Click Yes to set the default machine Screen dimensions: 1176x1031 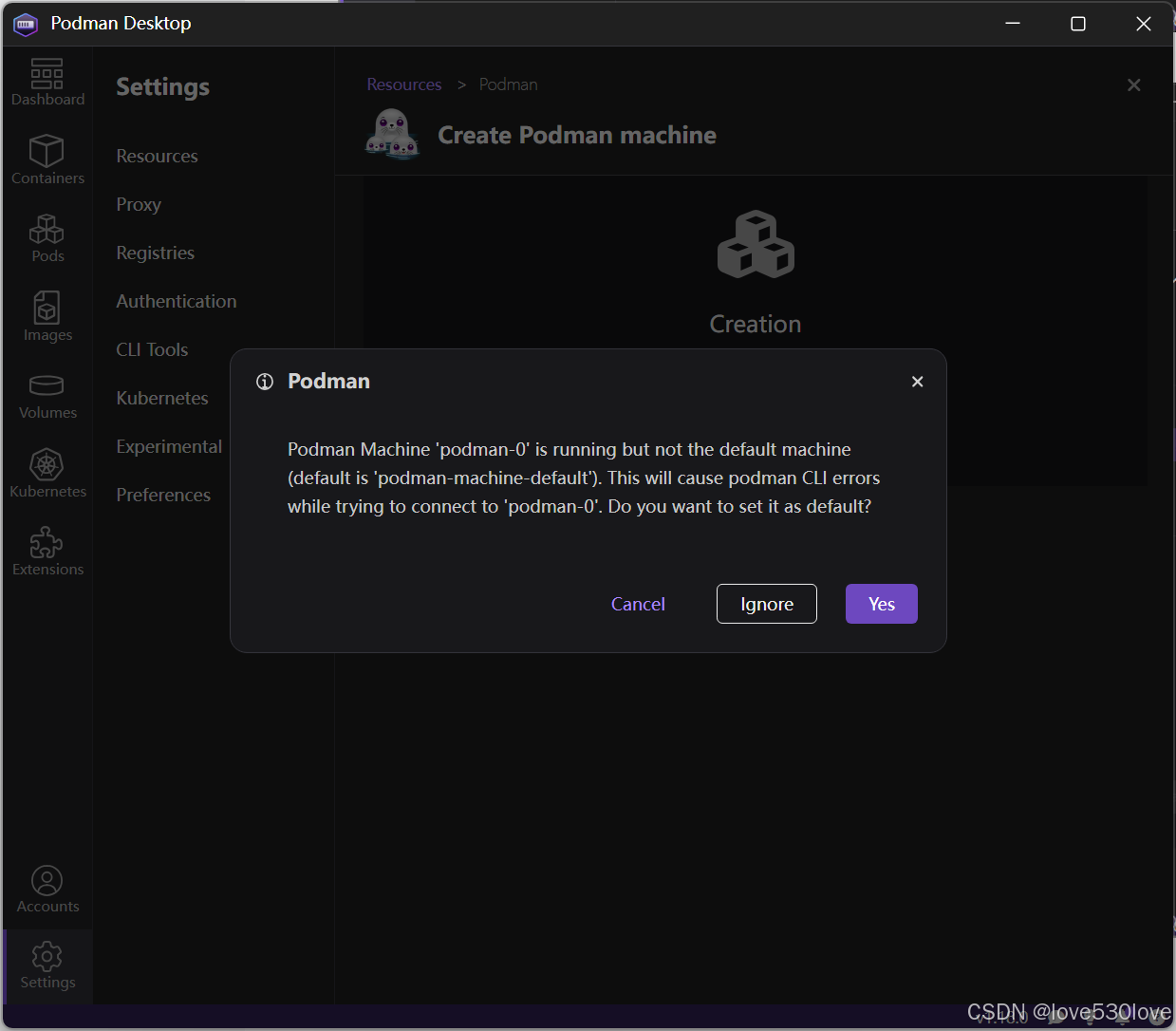point(881,604)
